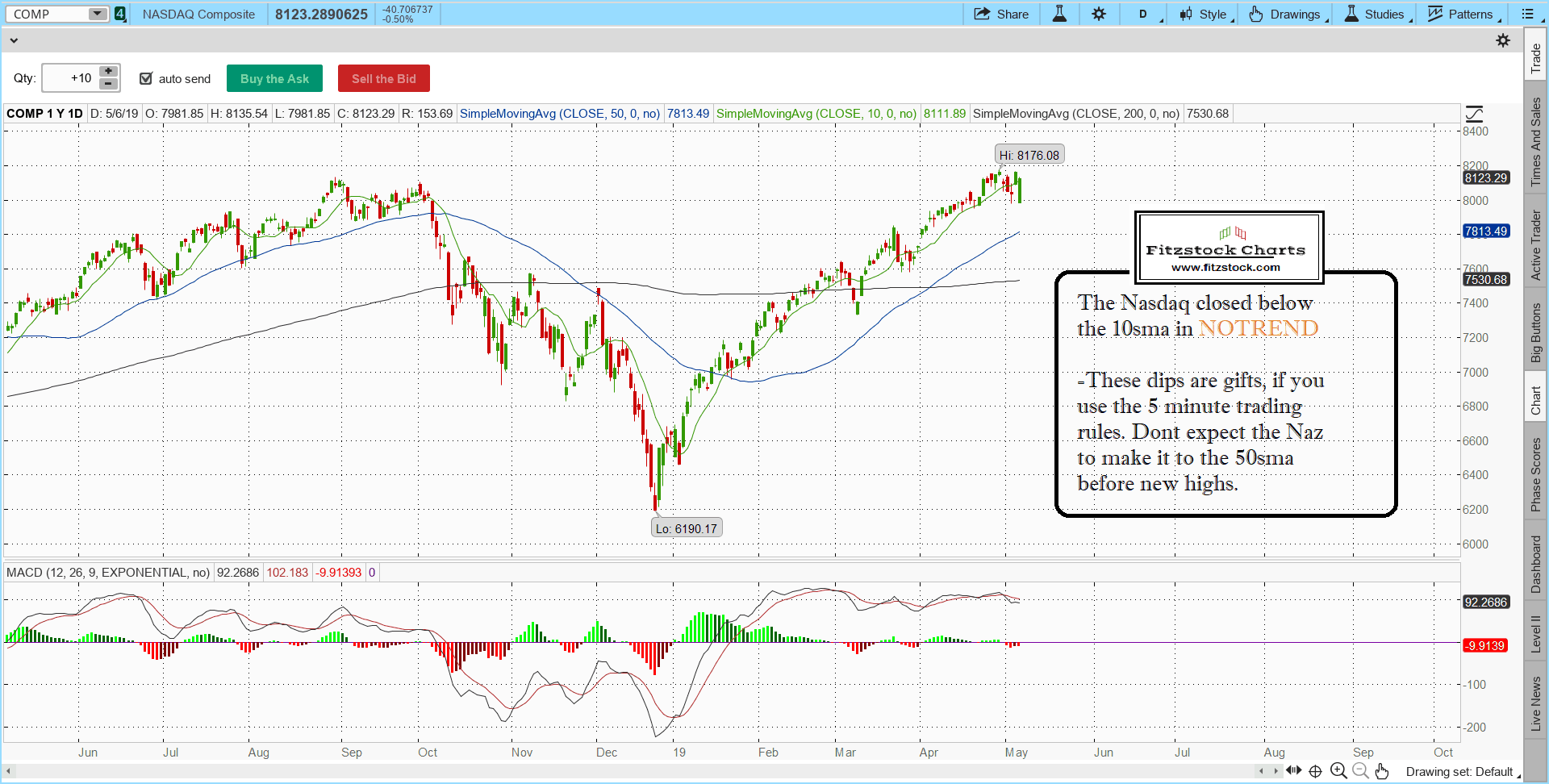Click the expand/compress time axis icon
The width and height of the screenshot is (1549, 784).
(x=1293, y=771)
